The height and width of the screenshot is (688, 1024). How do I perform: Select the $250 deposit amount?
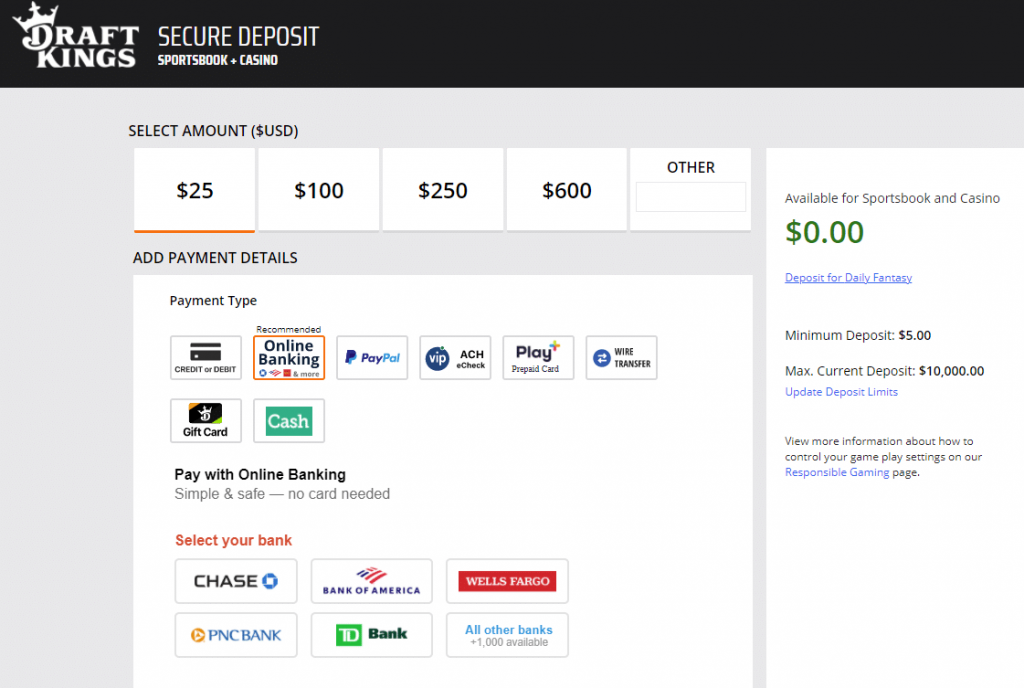443,190
